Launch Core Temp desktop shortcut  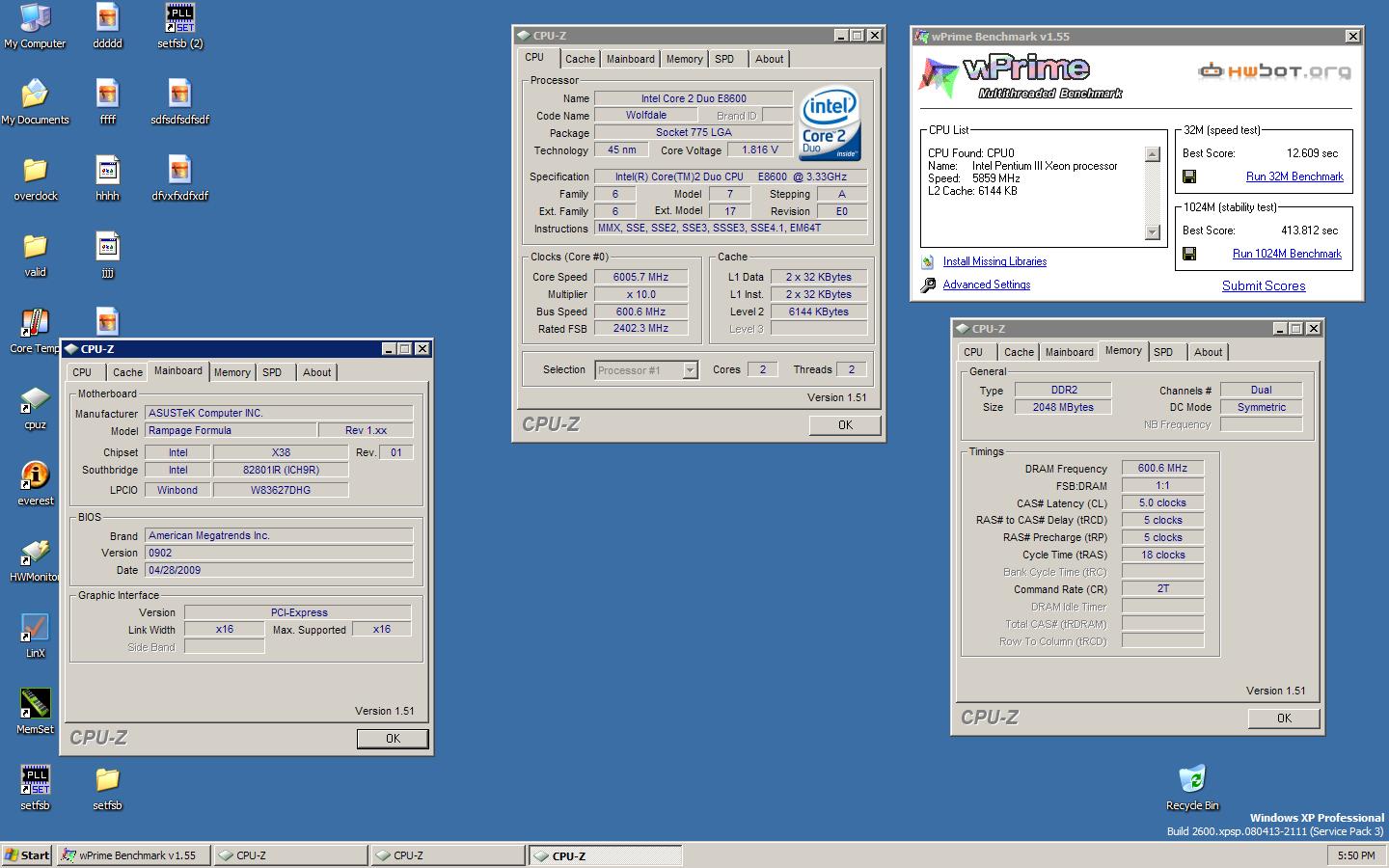point(35,331)
